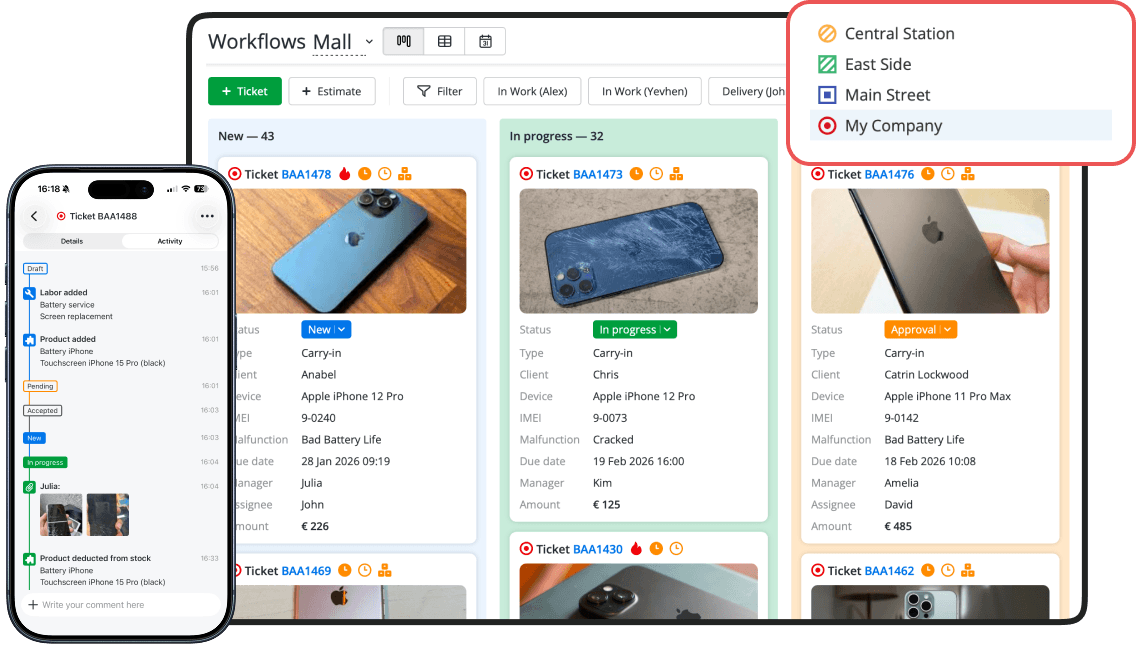Image resolution: width=1136 pixels, height=648 pixels.
Task: Switch to Activity tab on phone
Action: click(170, 241)
